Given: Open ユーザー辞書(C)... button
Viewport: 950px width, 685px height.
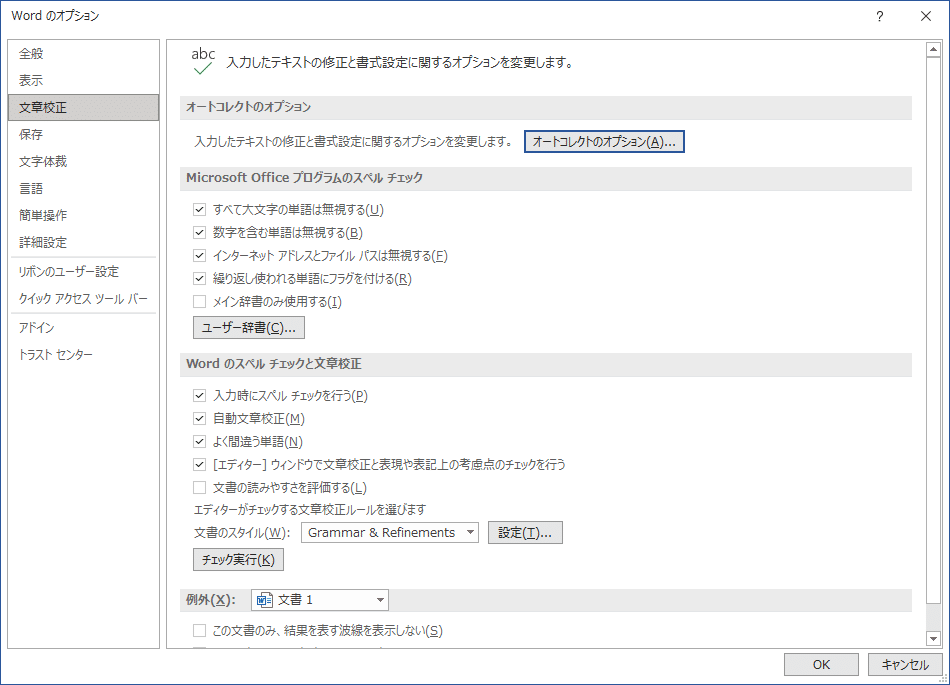Looking at the screenshot, I should point(248,328).
